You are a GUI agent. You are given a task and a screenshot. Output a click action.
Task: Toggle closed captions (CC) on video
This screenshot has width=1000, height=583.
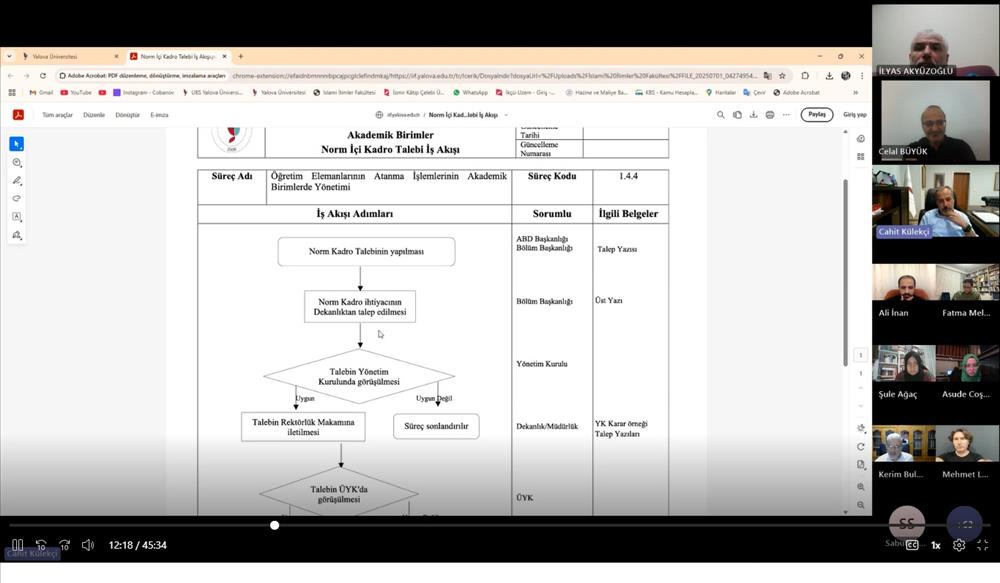(x=913, y=545)
